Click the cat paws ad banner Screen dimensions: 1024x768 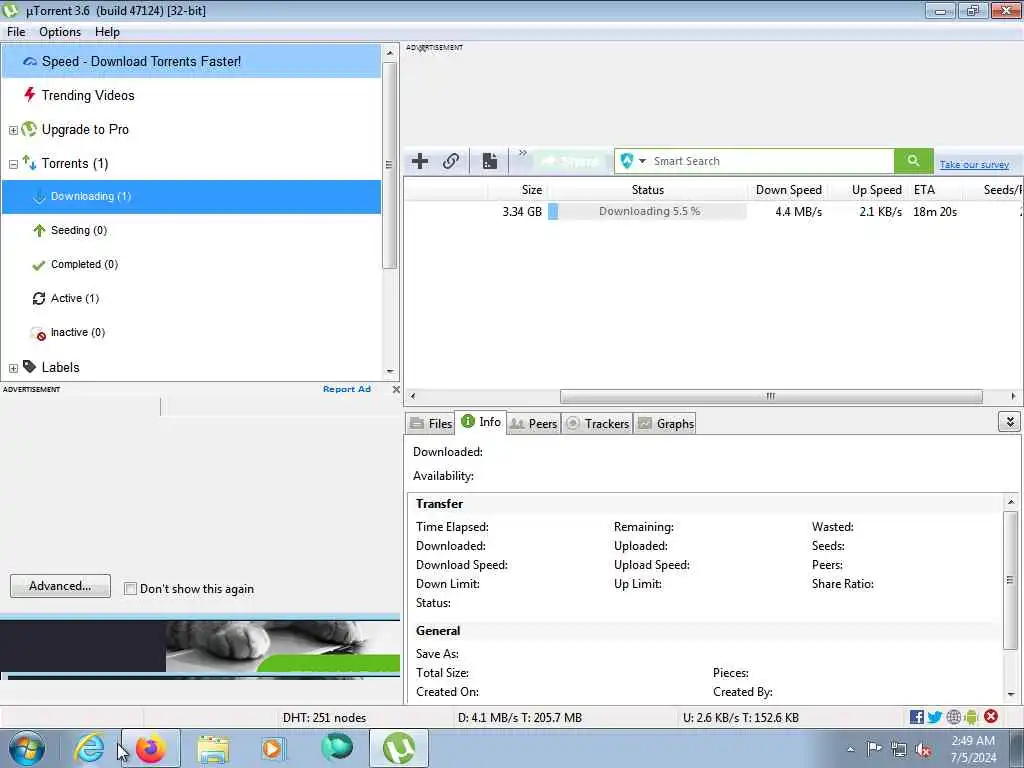pyautogui.click(x=200, y=647)
